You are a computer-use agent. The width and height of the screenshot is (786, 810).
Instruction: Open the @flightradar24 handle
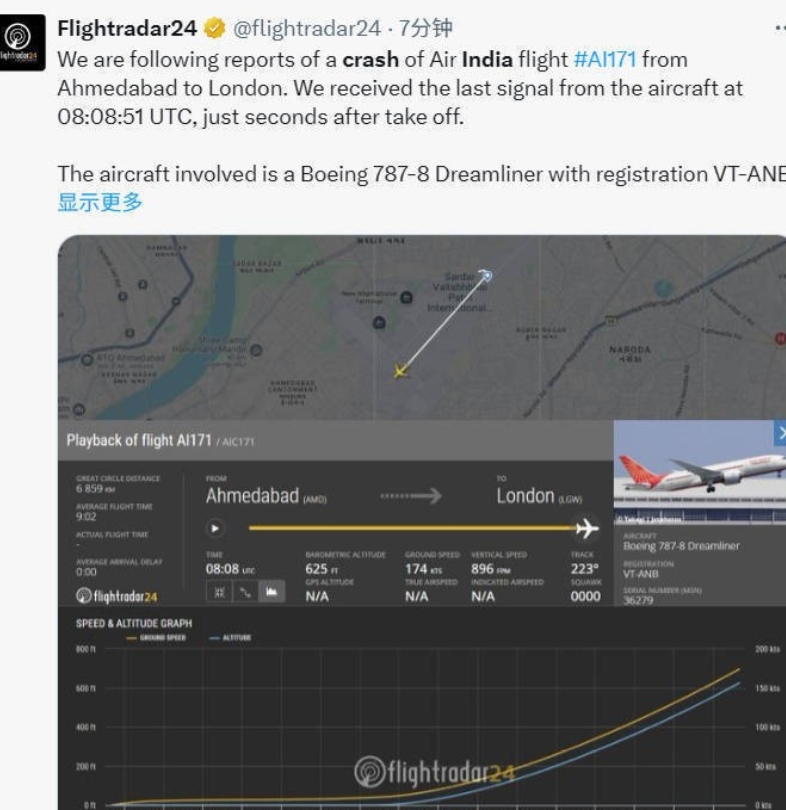(307, 28)
